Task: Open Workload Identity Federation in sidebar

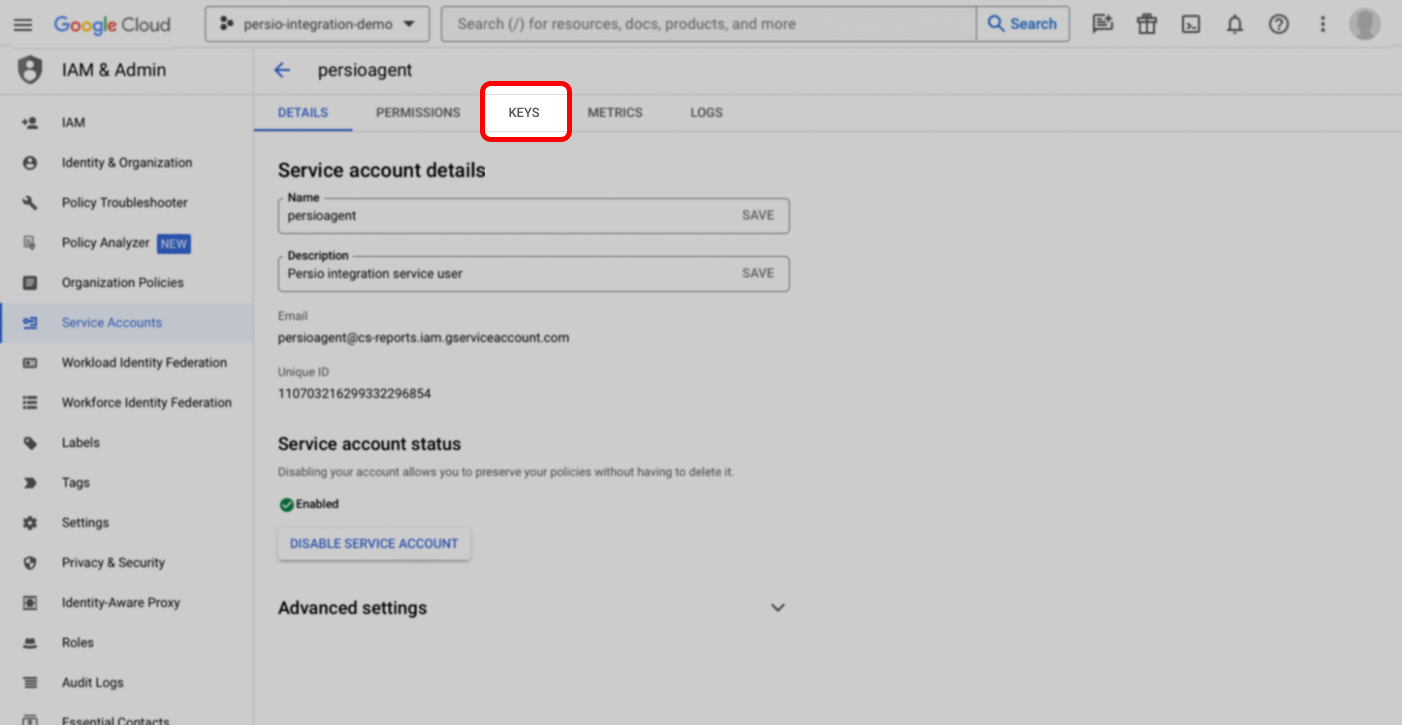Action: [x=144, y=363]
